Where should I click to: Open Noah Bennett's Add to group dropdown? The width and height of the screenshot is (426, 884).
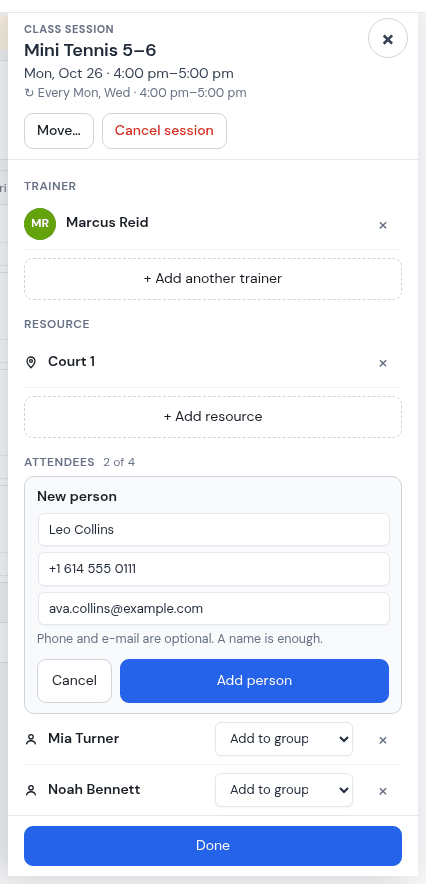[284, 790]
